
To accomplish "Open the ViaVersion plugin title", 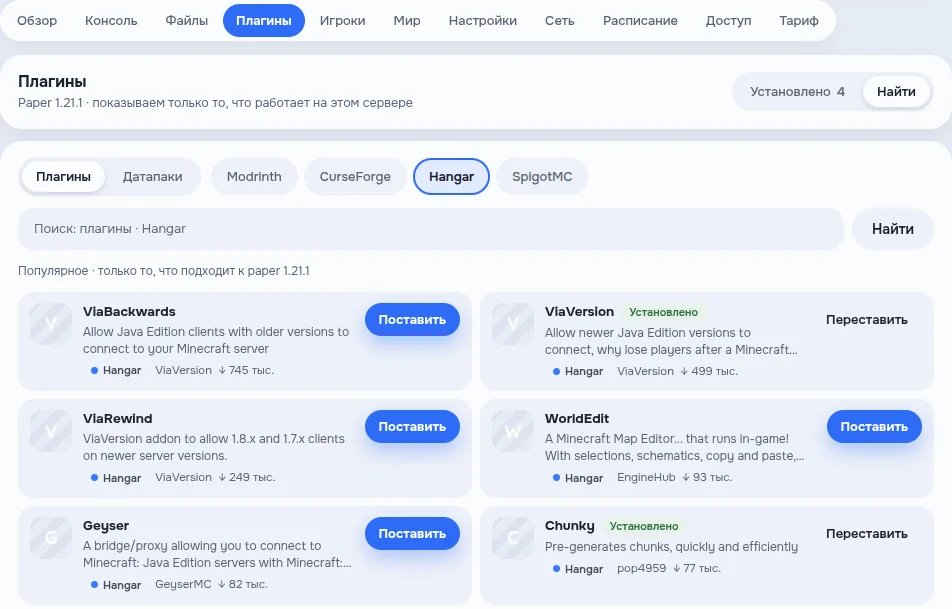I will pos(579,311).
